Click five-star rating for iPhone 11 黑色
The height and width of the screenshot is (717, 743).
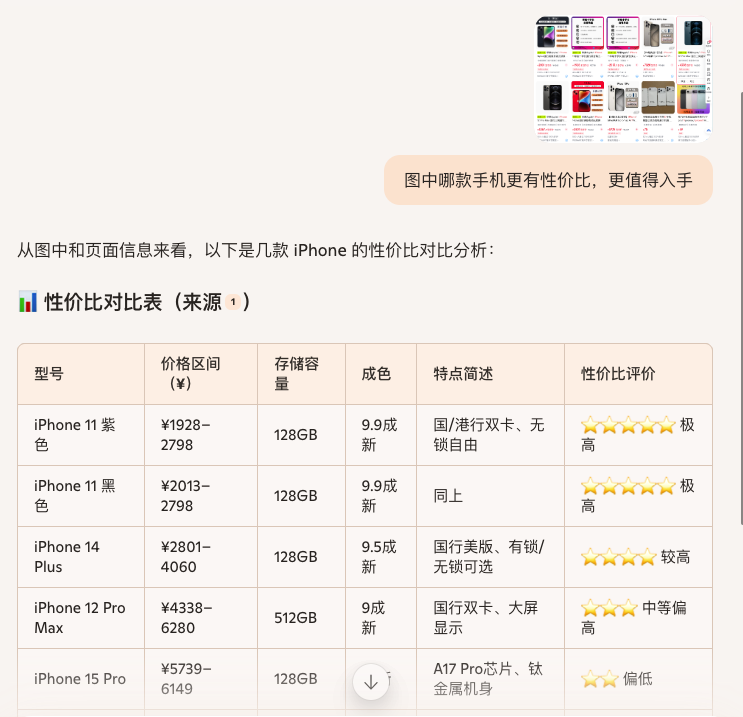coord(638,496)
